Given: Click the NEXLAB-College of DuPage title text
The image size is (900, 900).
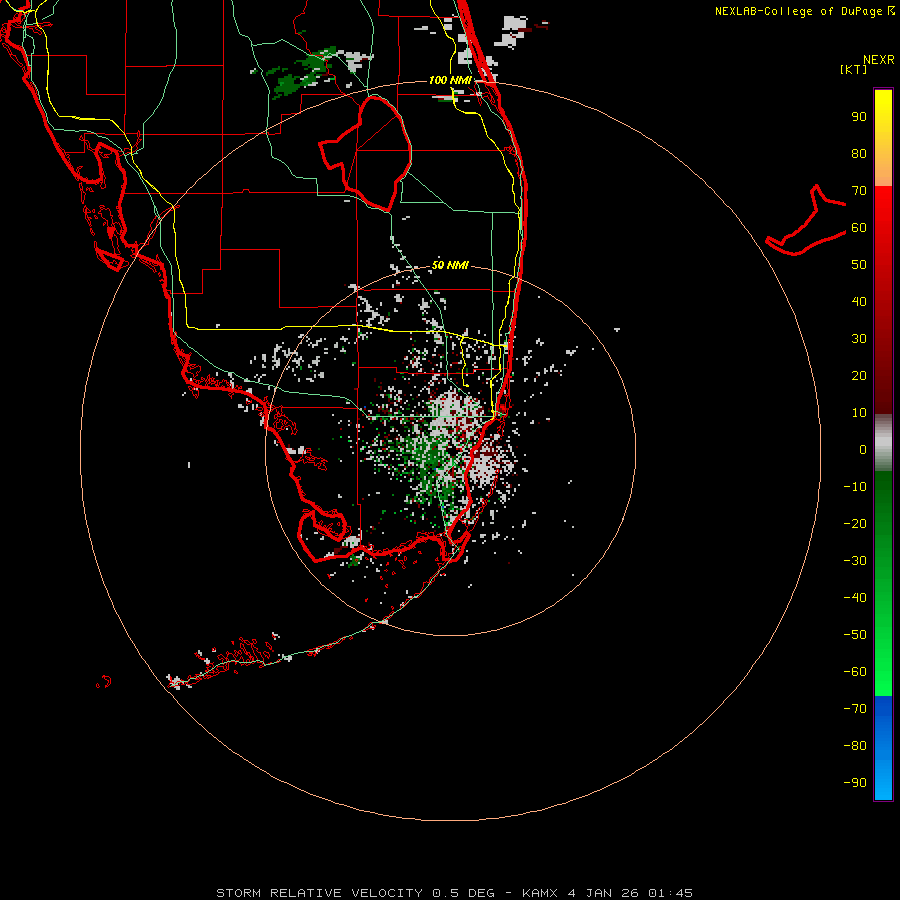Looking at the screenshot, I should point(799,11).
